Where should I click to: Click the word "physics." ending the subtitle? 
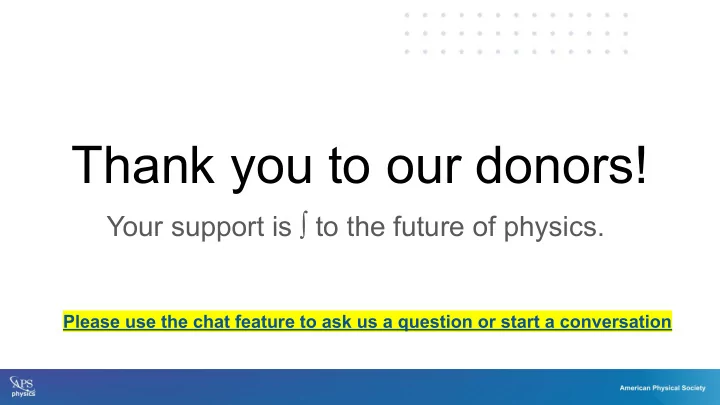coord(553,227)
